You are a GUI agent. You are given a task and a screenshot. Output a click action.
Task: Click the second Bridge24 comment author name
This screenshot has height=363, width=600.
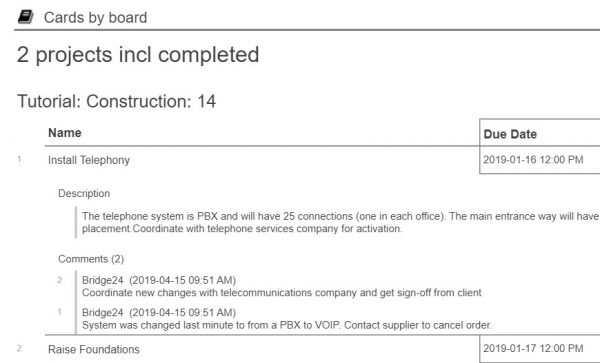[103, 313]
